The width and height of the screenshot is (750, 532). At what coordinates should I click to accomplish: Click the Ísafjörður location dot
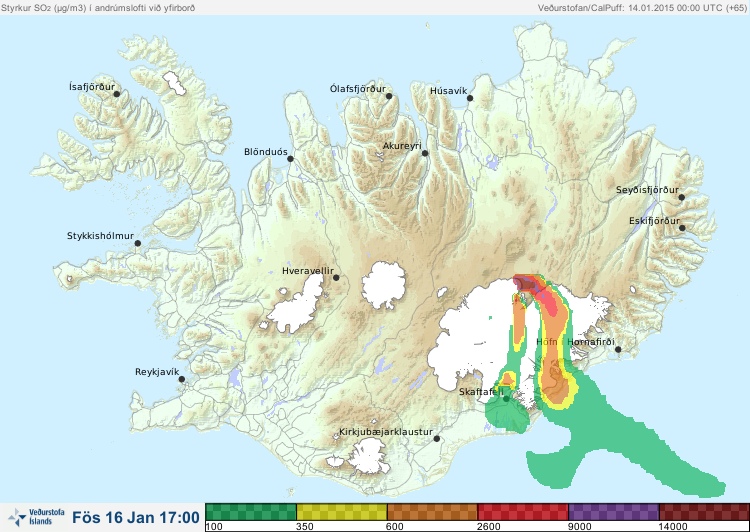point(116,94)
